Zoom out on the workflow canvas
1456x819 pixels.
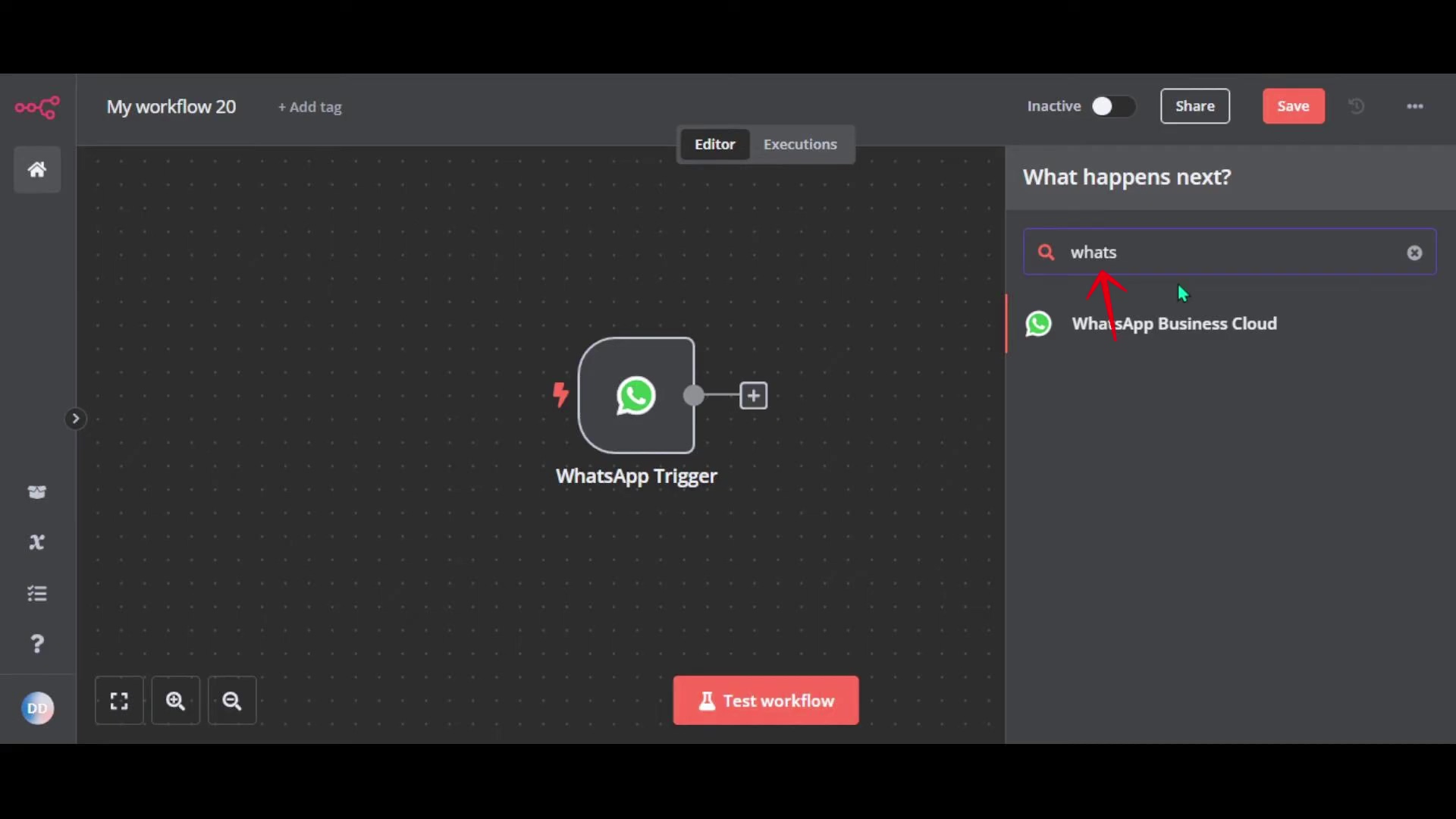(x=232, y=701)
